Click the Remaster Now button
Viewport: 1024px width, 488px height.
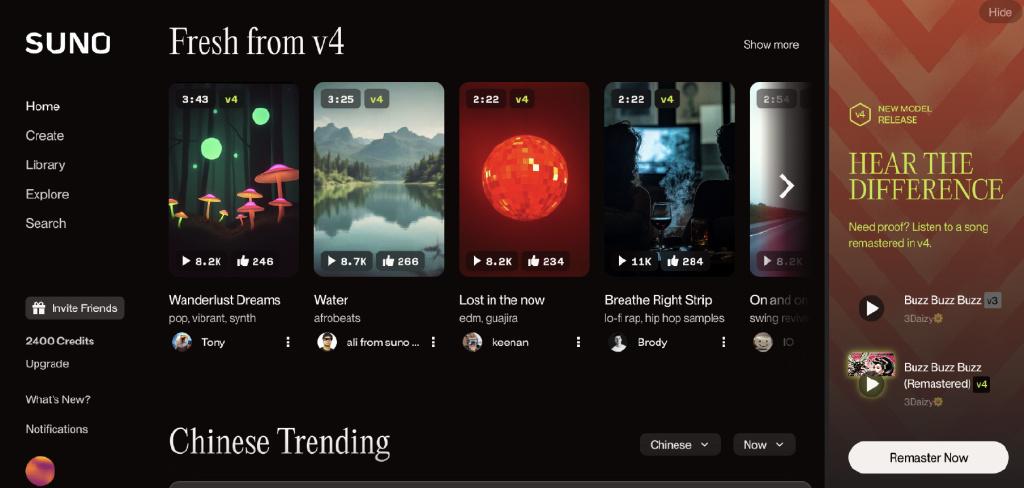click(928, 458)
